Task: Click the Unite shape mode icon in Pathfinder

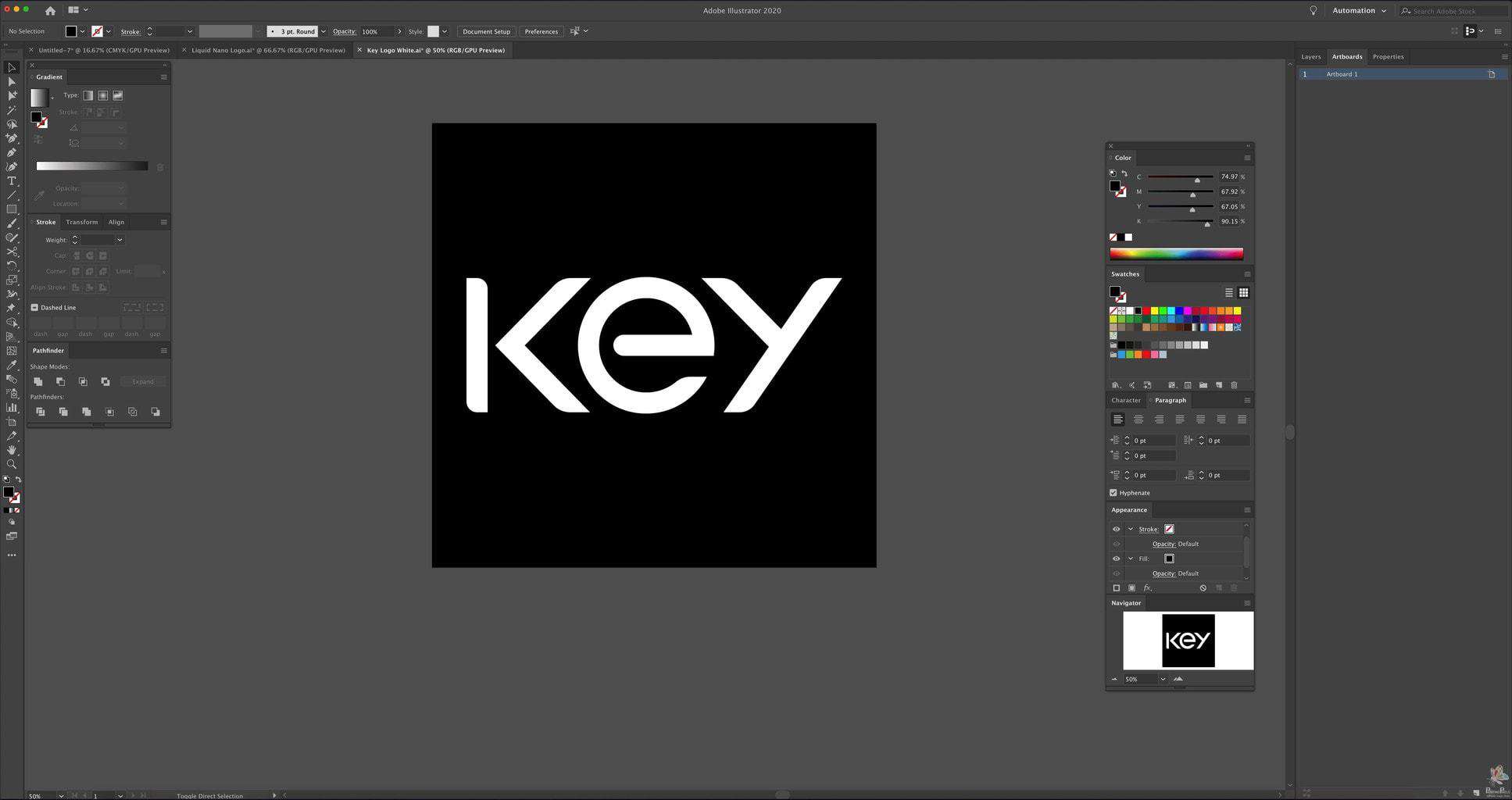Action: pyautogui.click(x=38, y=381)
